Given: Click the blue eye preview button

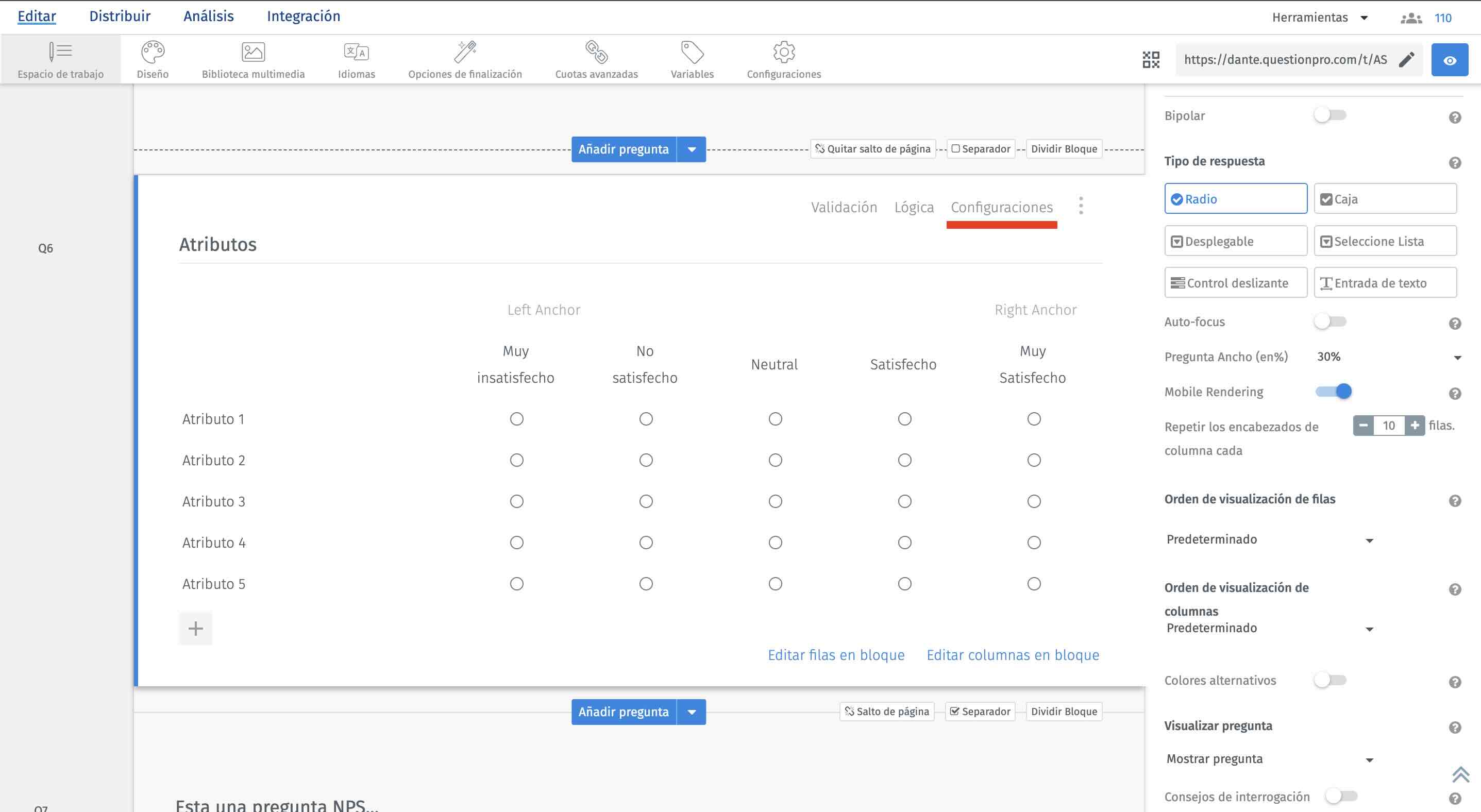Looking at the screenshot, I should (1449, 60).
